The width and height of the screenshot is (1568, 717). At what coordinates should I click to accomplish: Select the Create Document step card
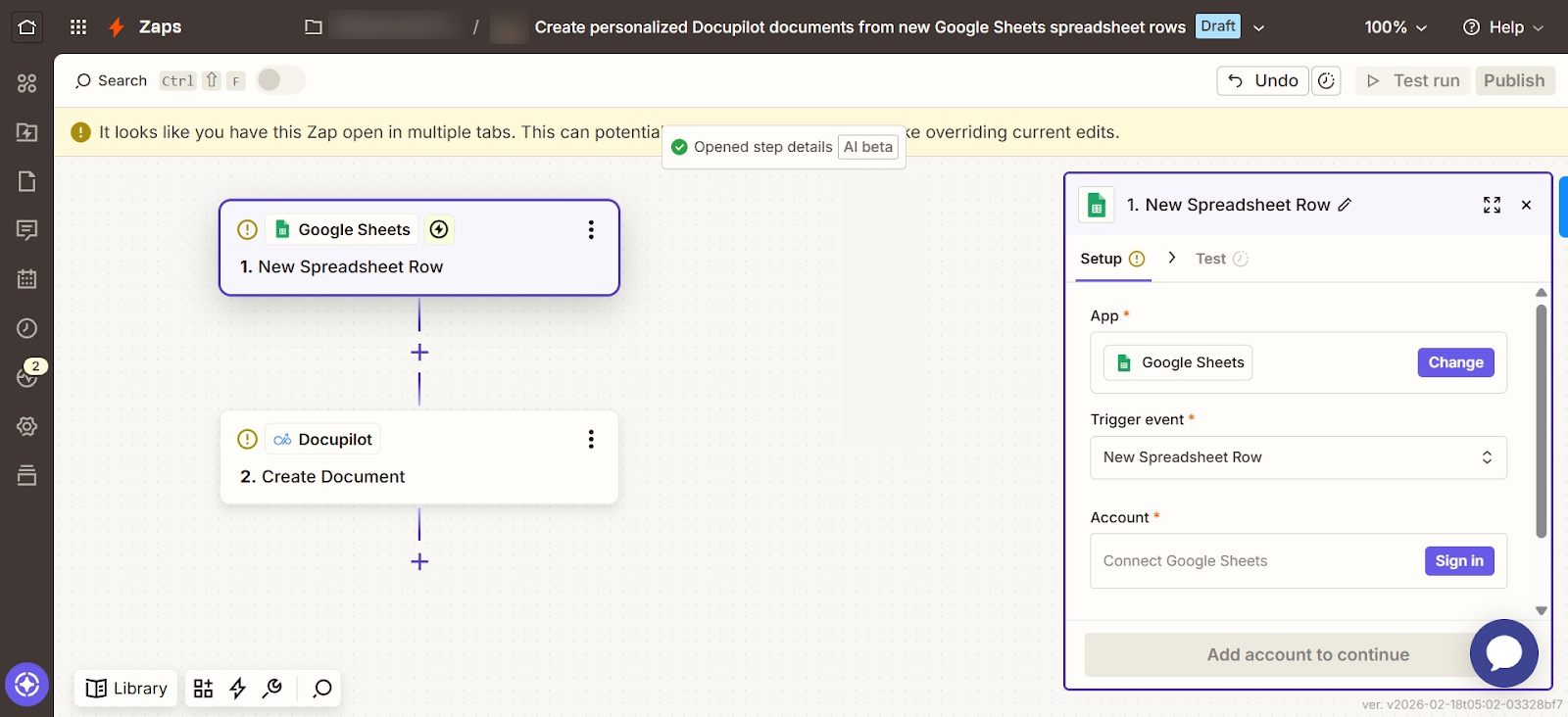pyautogui.click(x=419, y=457)
